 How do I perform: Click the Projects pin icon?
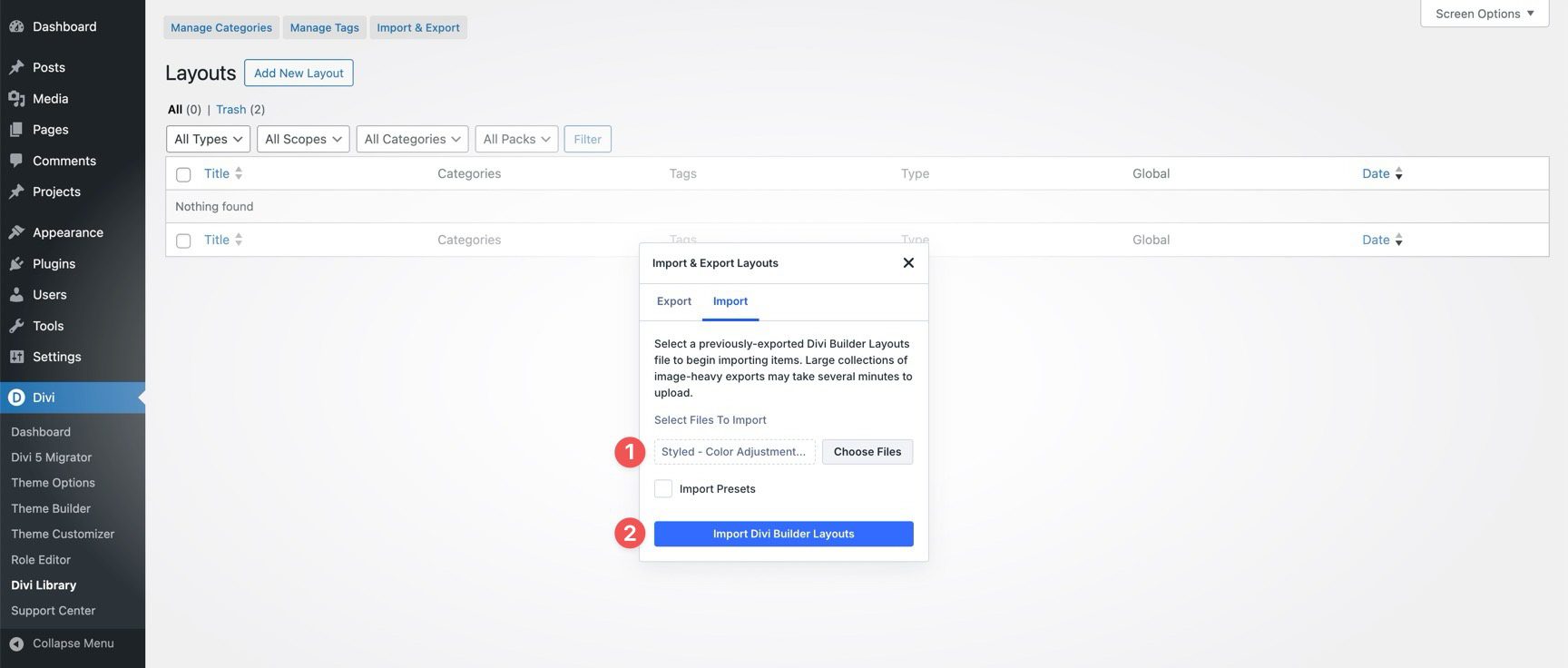point(16,192)
